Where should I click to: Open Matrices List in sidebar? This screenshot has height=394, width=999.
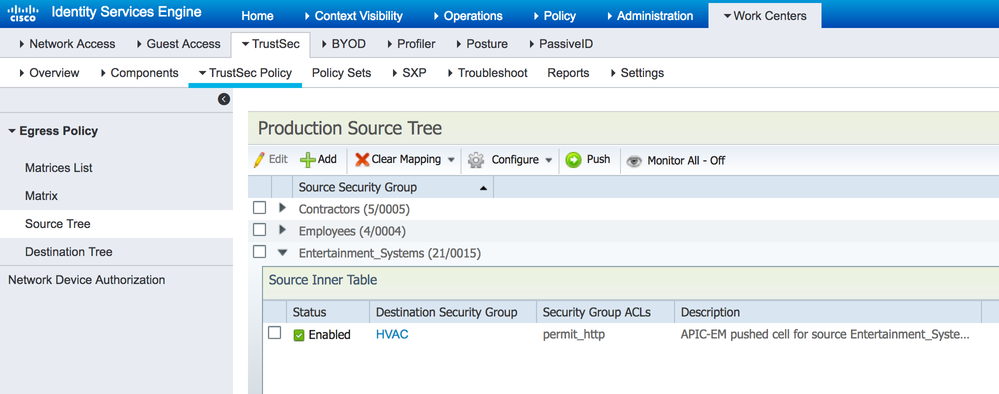click(x=59, y=168)
